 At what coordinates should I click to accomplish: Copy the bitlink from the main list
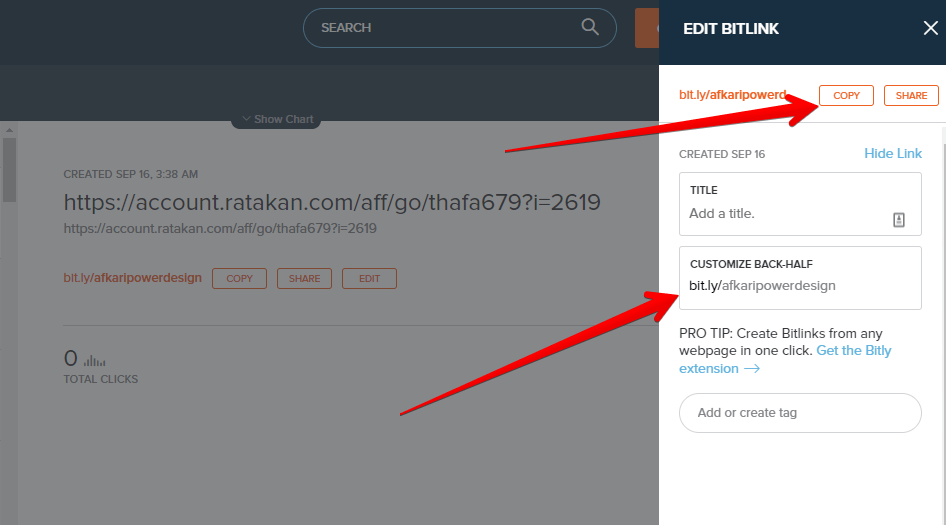239,279
